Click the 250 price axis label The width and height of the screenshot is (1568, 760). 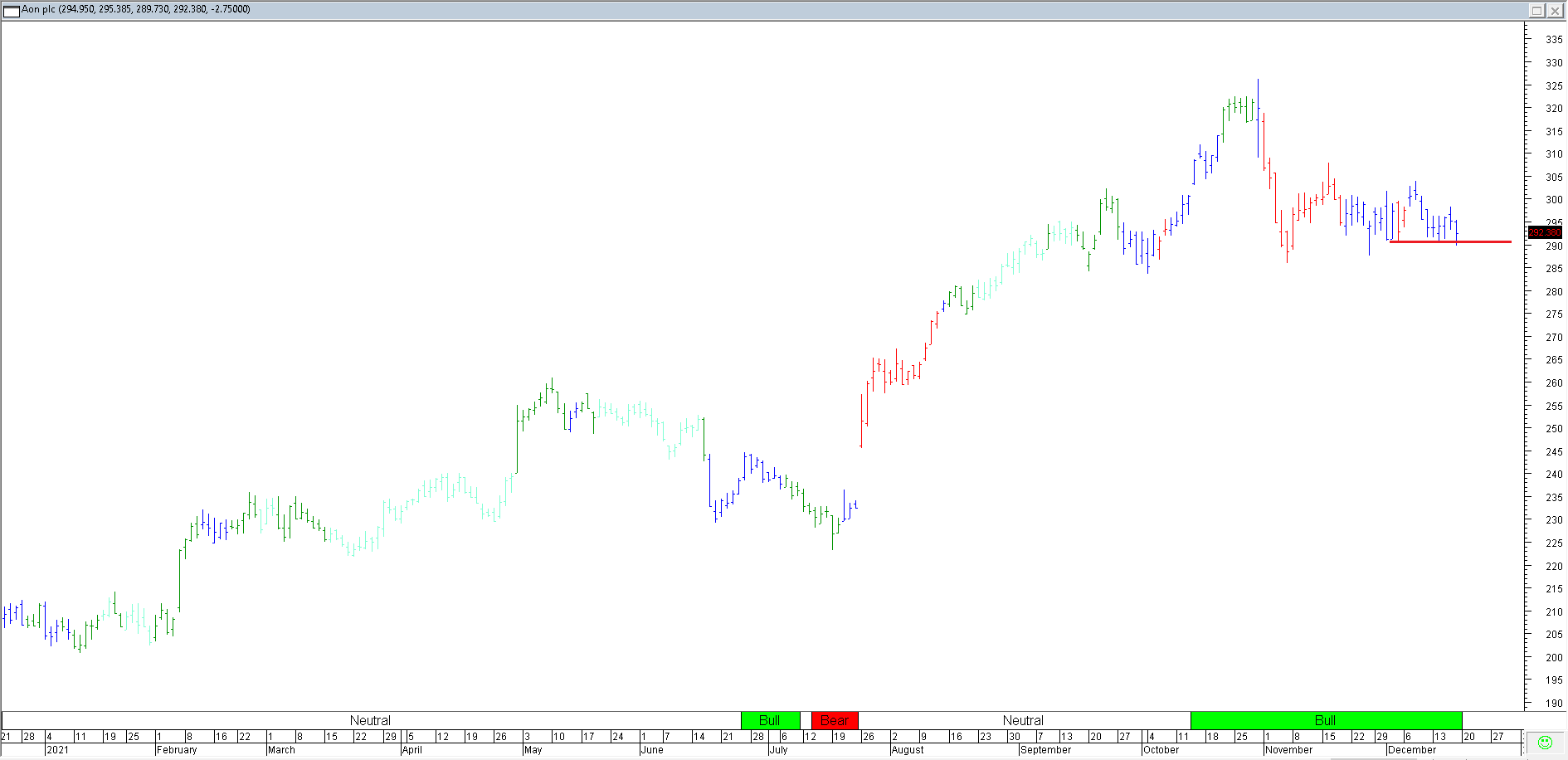1554,429
